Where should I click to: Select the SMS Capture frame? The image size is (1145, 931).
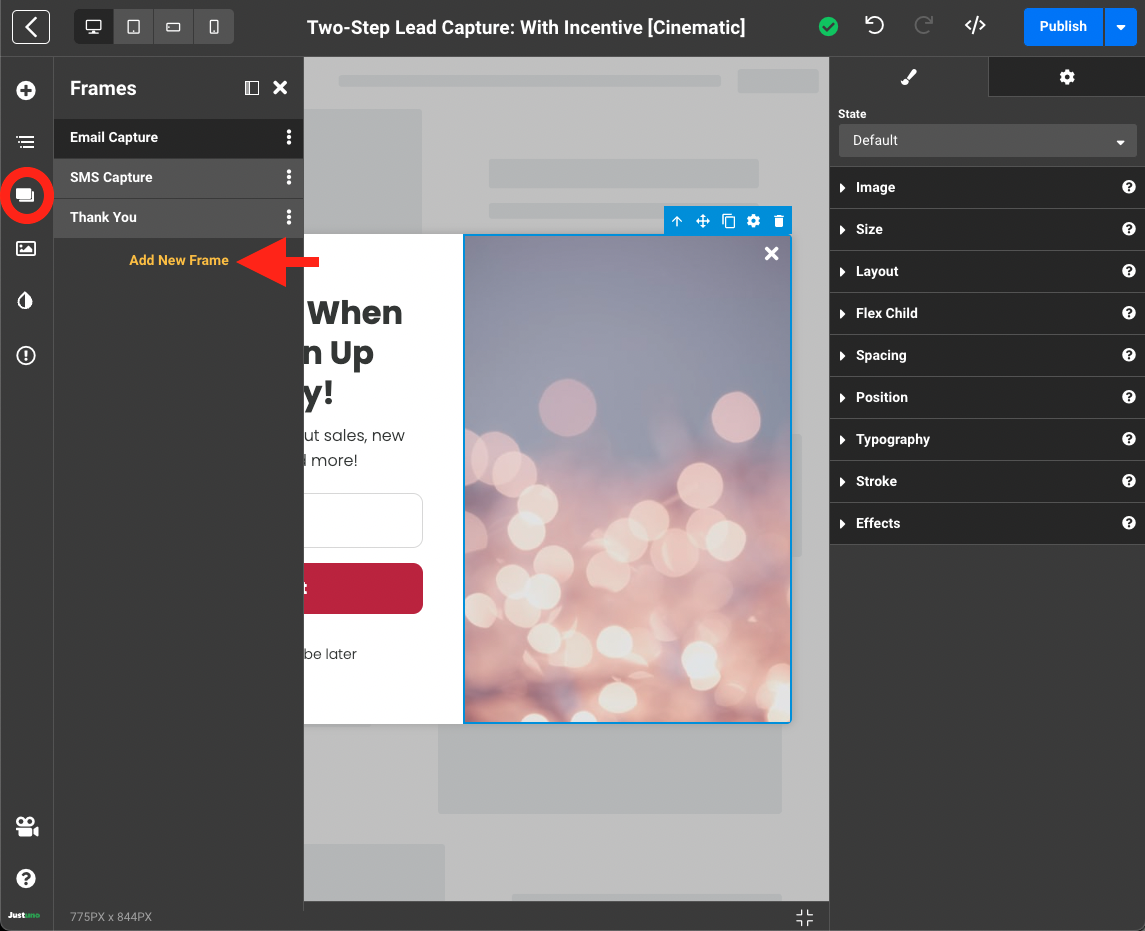pyautogui.click(x=112, y=177)
